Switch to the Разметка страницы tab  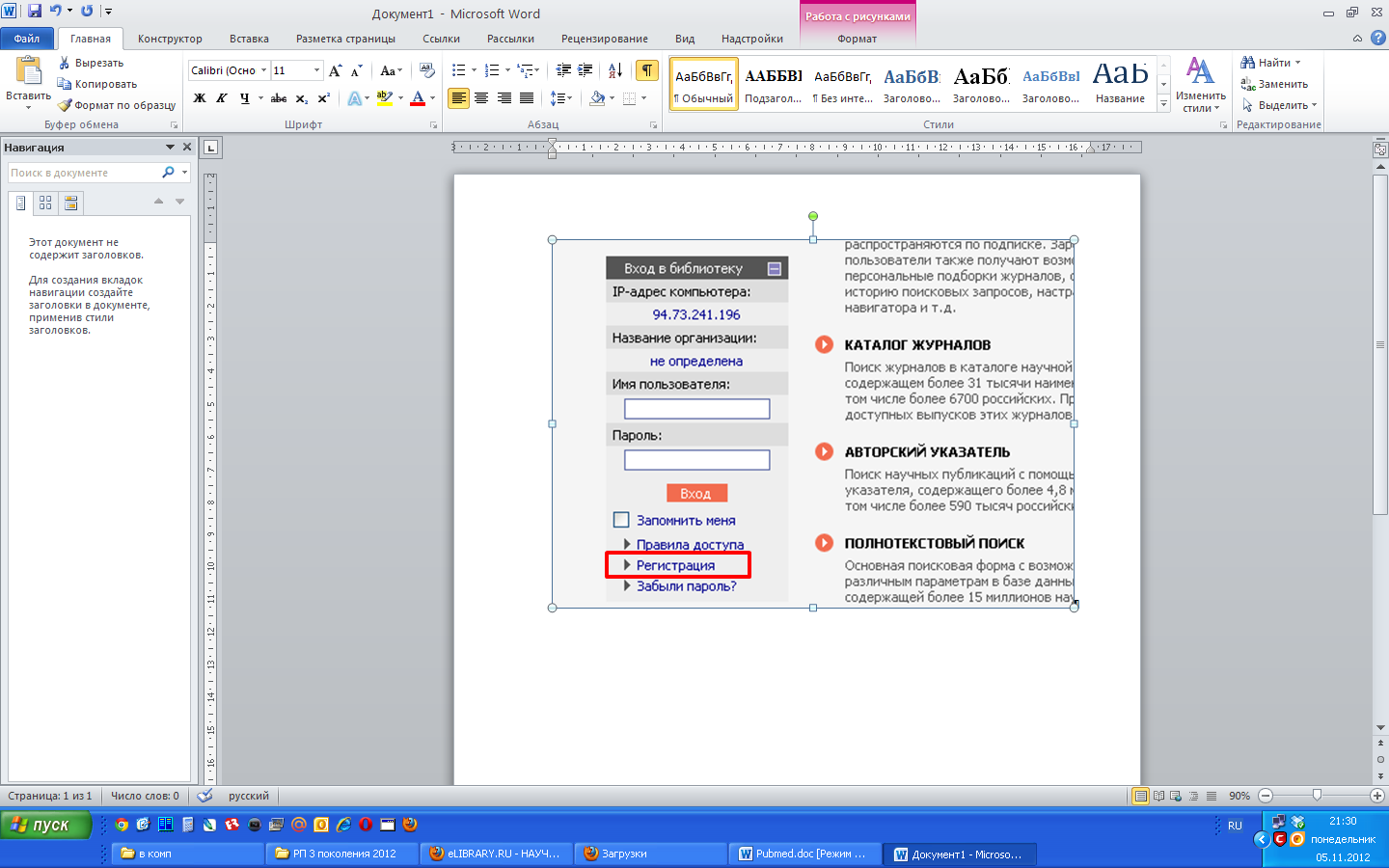345,39
